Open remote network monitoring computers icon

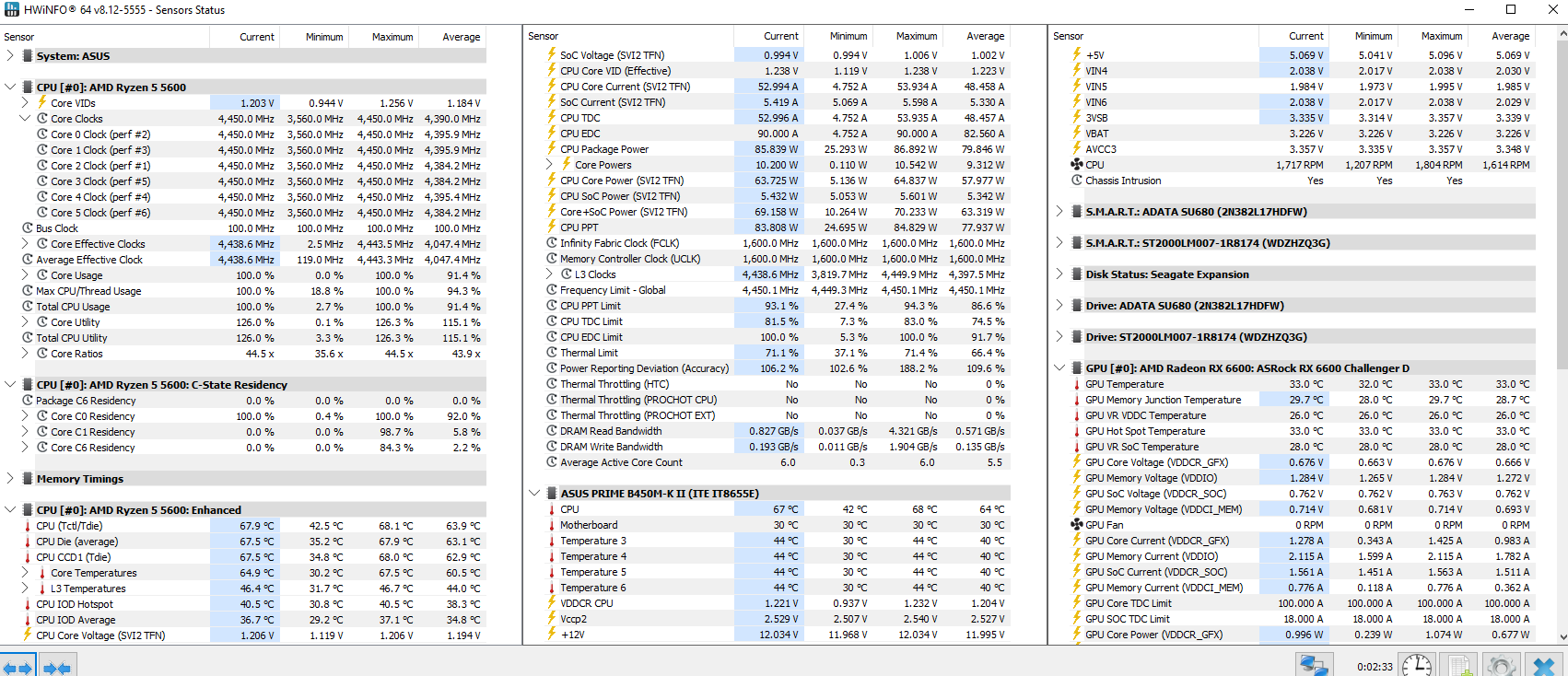pos(1314,665)
